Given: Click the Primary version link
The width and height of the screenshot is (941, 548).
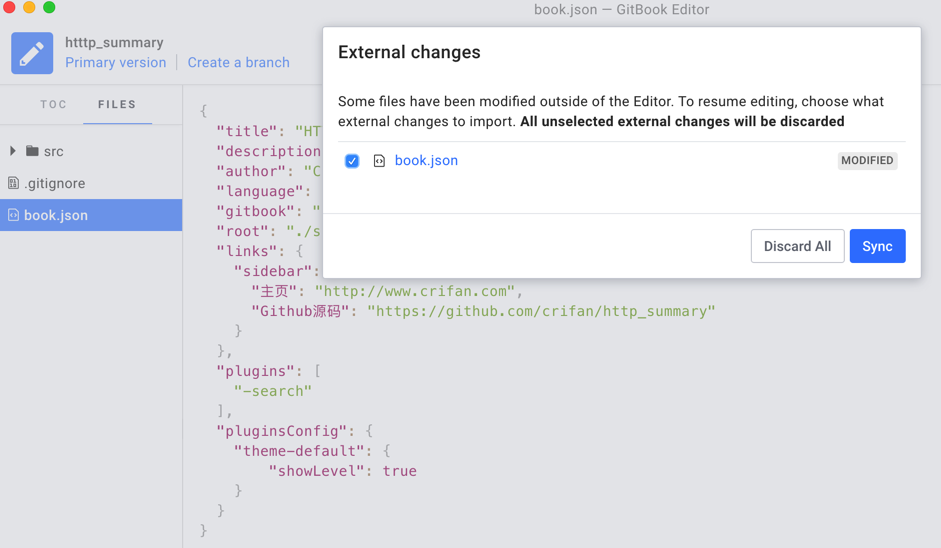Looking at the screenshot, I should (x=116, y=62).
